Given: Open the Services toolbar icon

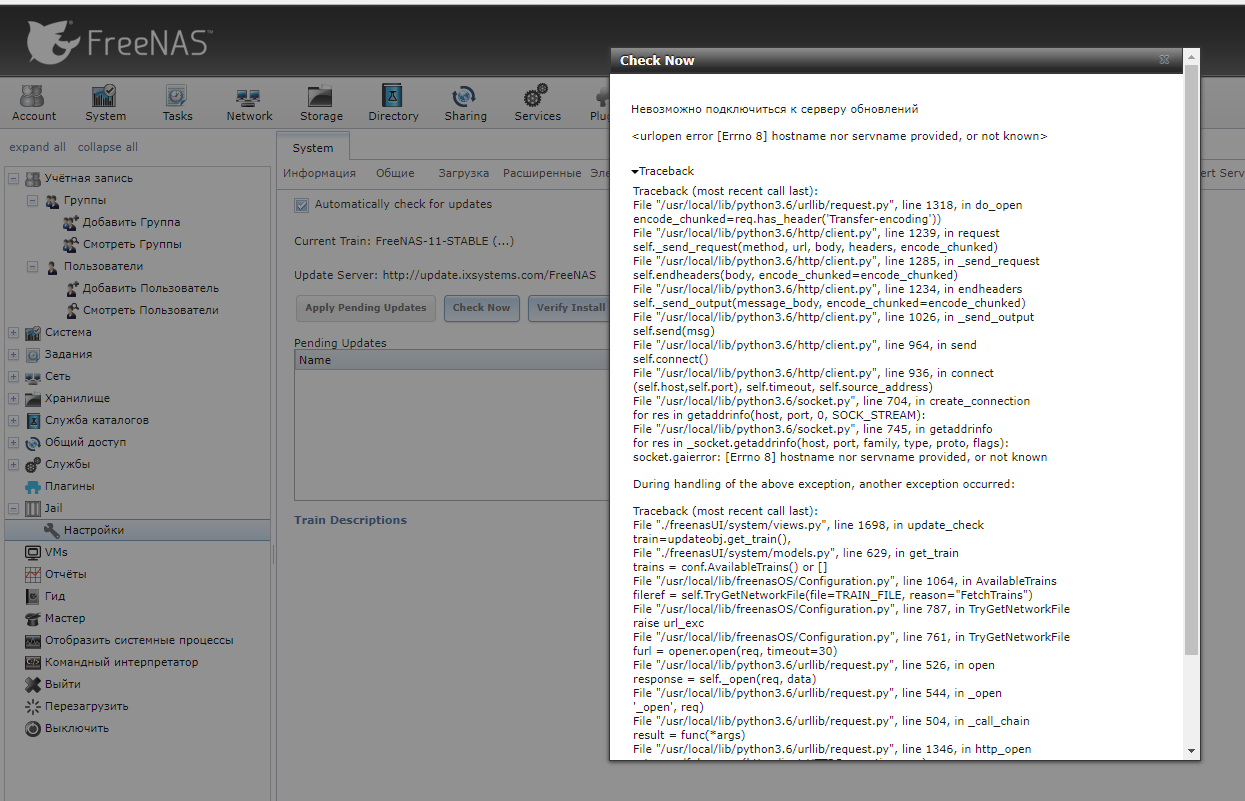Looking at the screenshot, I should point(537,96).
